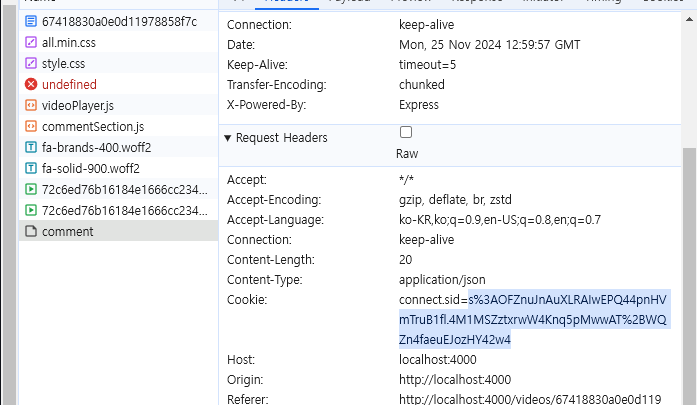
Task: Select the all.min.css request
Action: (118, 42)
